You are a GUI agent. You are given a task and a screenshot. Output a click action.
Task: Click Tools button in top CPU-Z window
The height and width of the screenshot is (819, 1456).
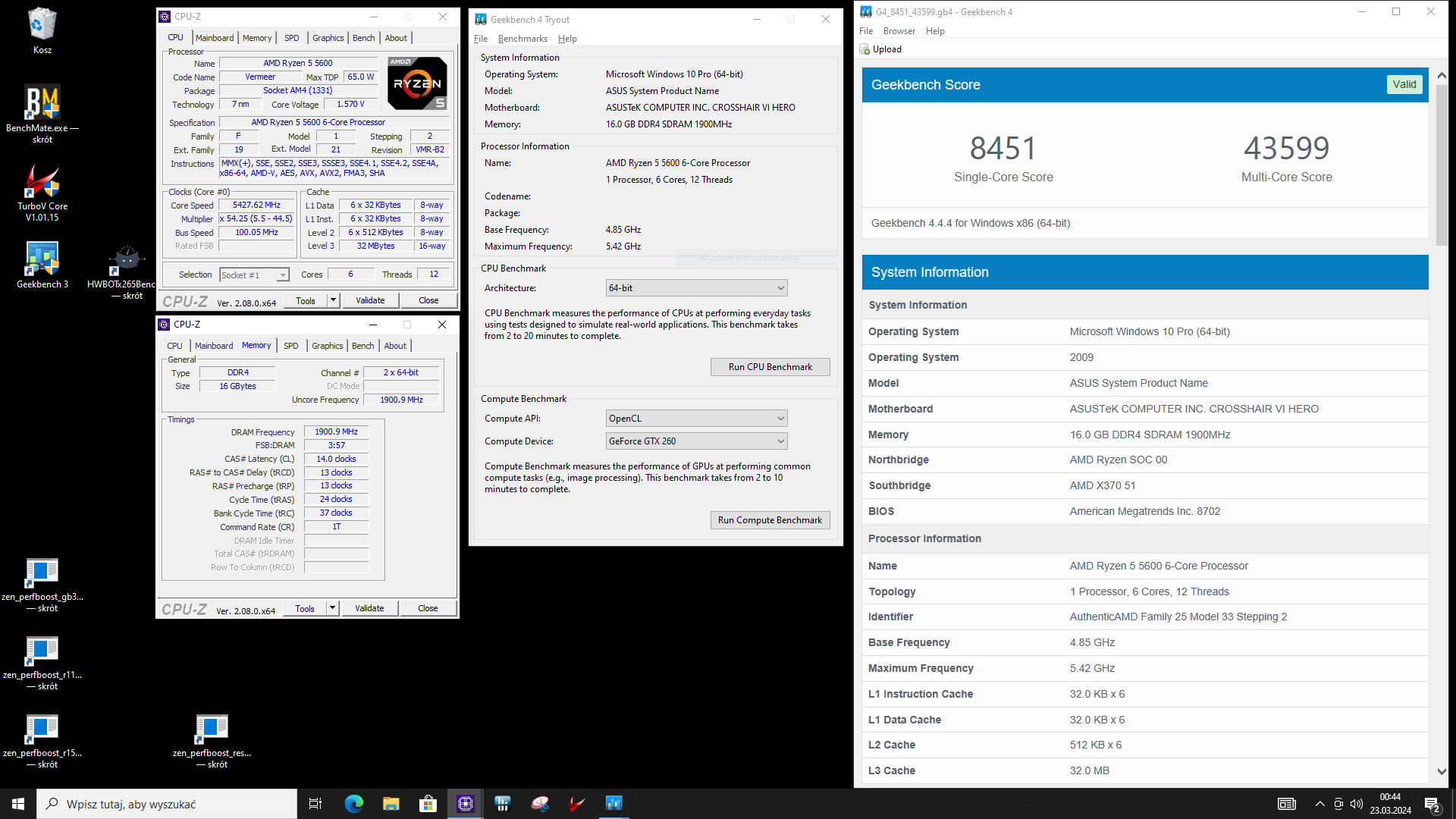306,300
